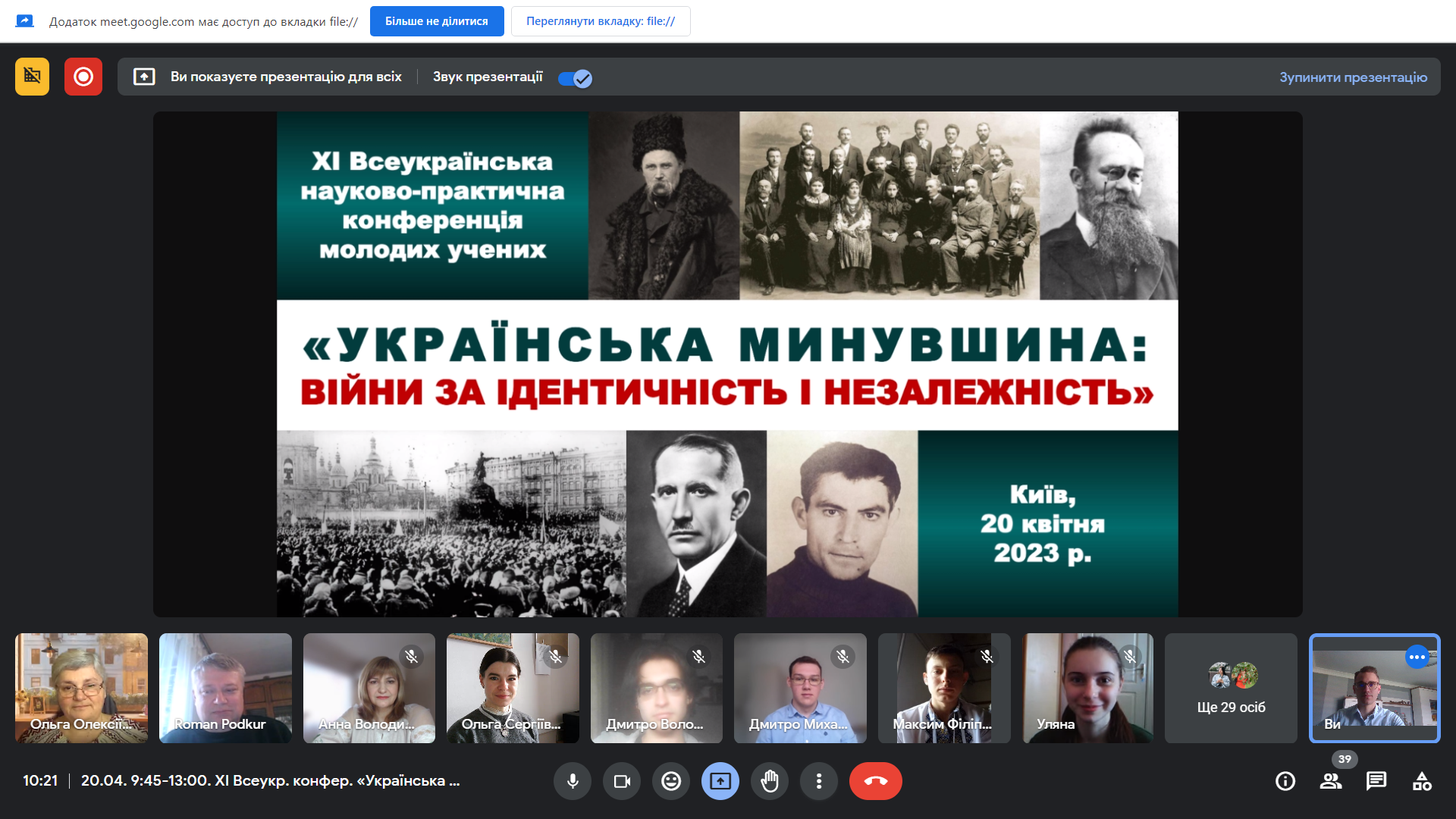The image size is (1456, 819).
Task: Click the red recording indicator button
Action: click(83, 77)
